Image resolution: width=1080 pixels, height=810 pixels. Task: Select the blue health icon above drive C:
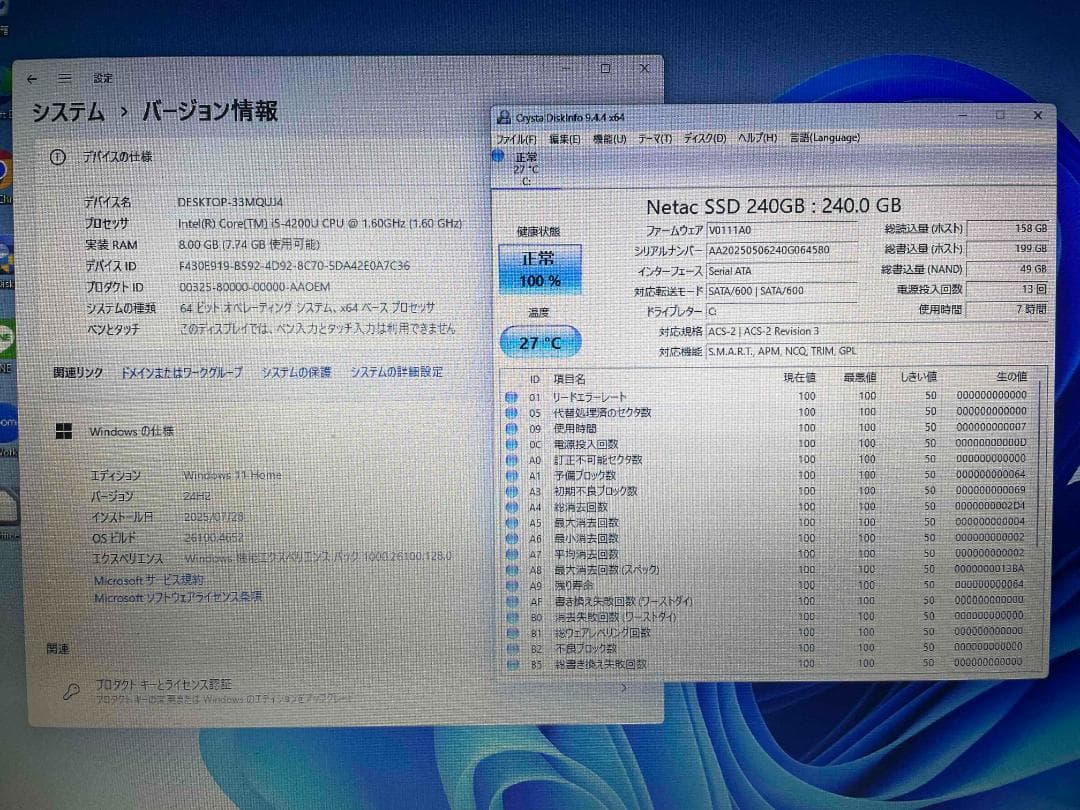[x=498, y=157]
